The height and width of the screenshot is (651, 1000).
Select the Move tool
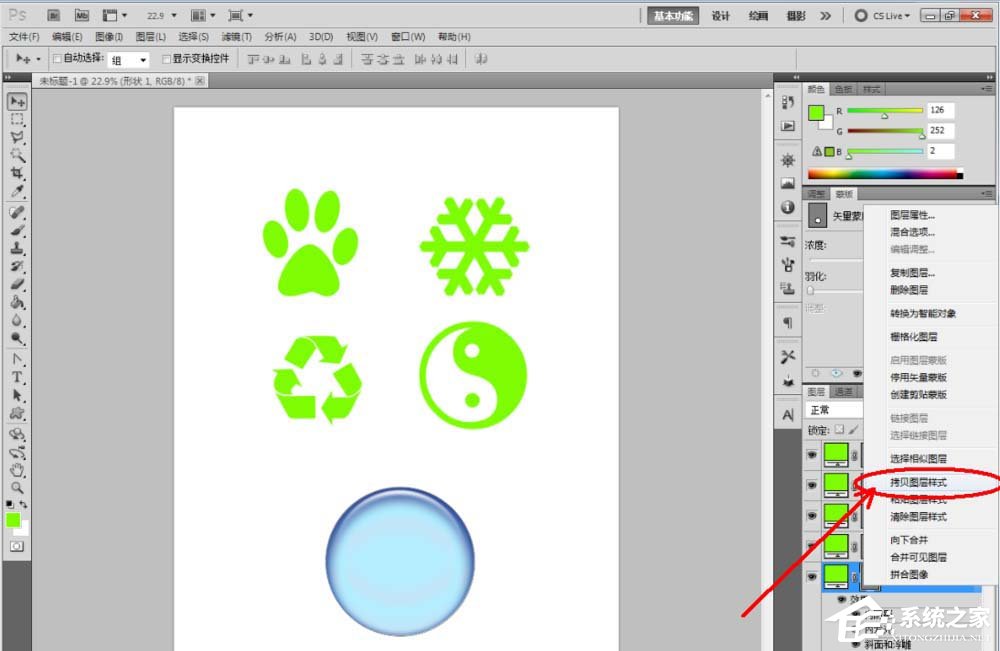[x=15, y=100]
